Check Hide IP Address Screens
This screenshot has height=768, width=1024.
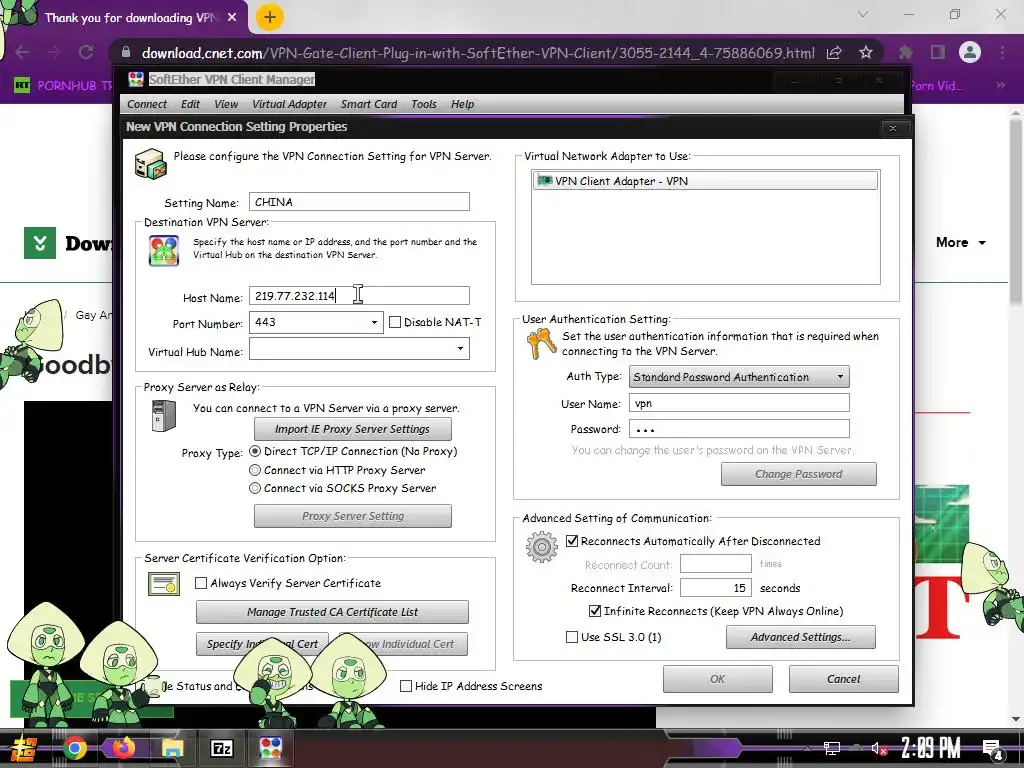coord(406,686)
